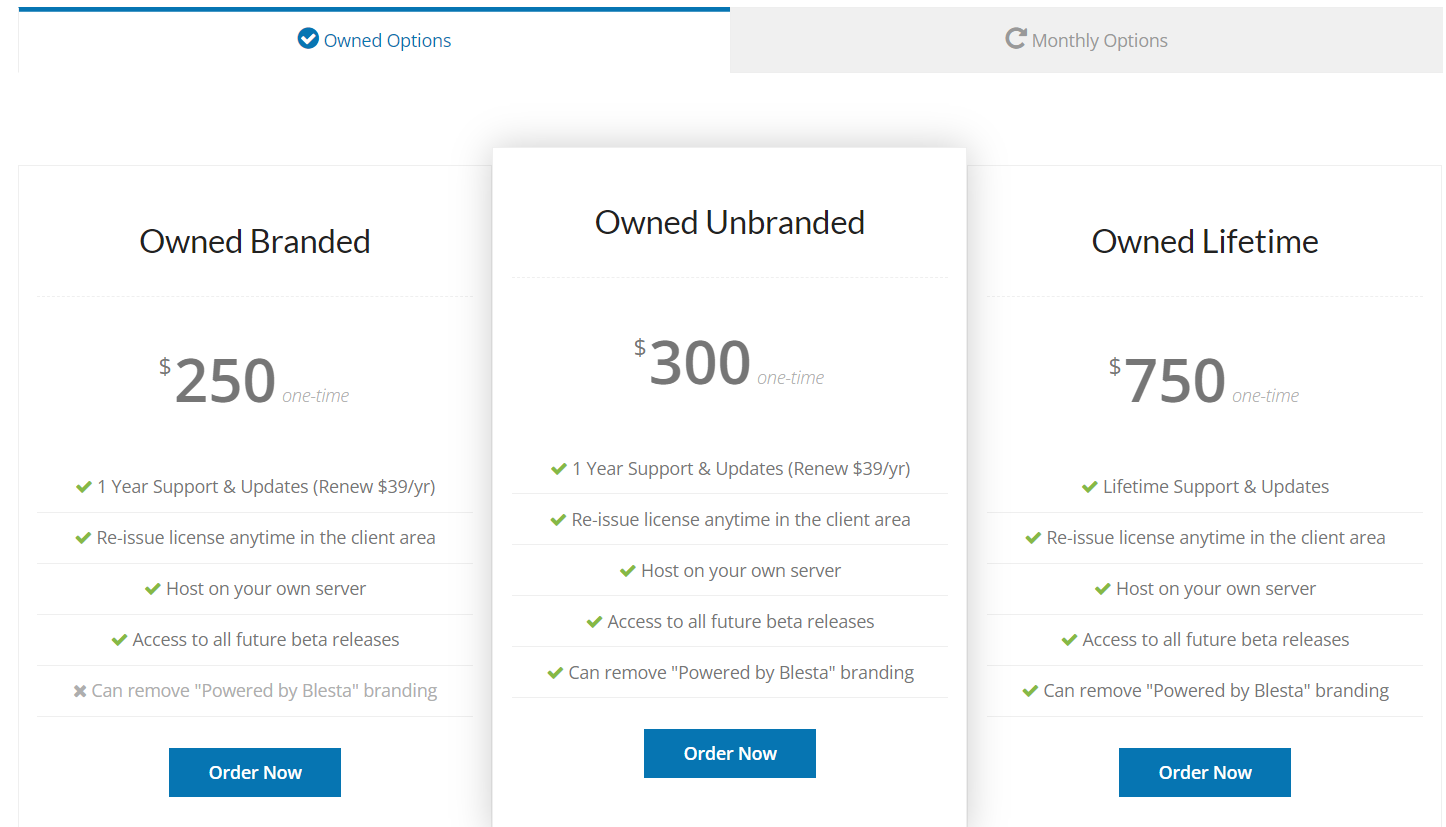Click Owned Branded's 1 Year Support checkmark
The image size is (1446, 827).
(84, 487)
